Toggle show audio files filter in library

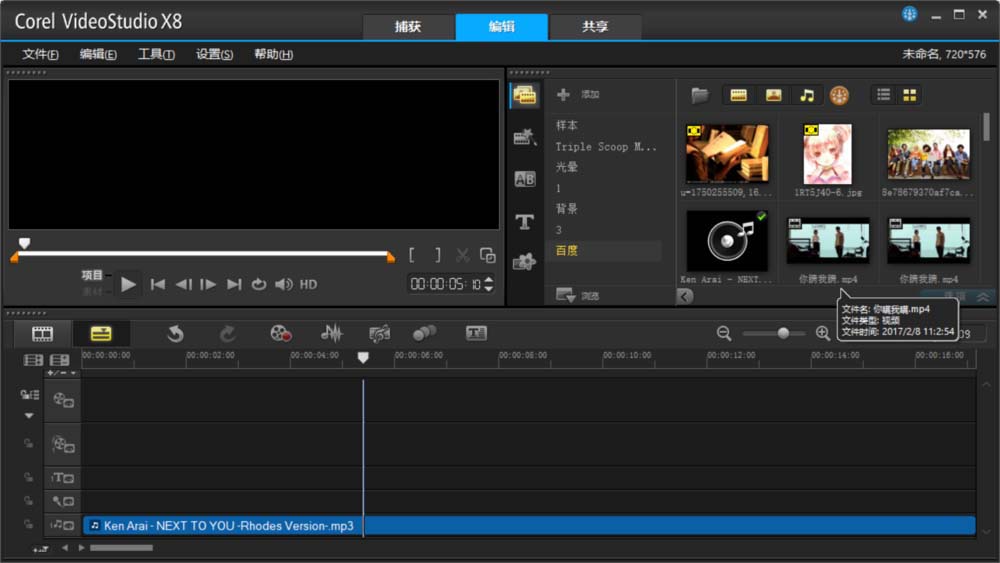coord(806,95)
